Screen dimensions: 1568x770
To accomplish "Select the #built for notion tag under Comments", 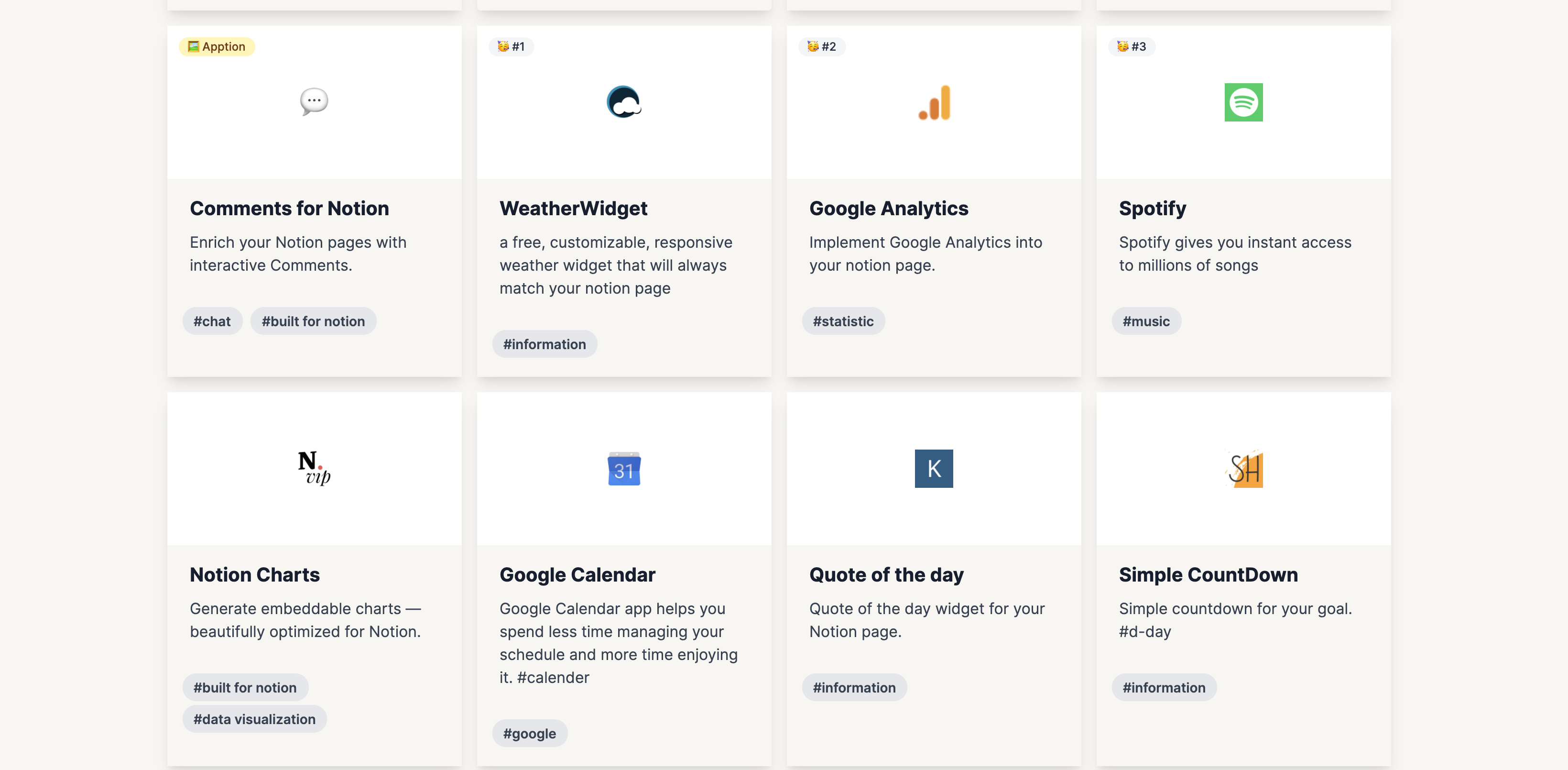I will coord(313,321).
